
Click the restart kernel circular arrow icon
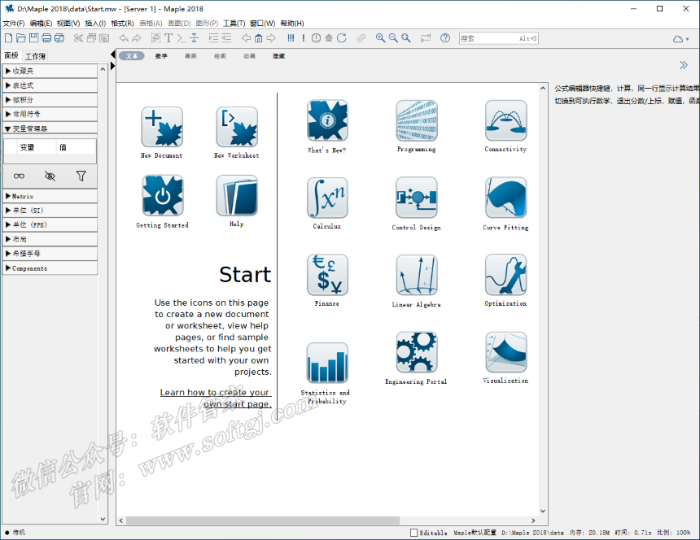(342, 38)
